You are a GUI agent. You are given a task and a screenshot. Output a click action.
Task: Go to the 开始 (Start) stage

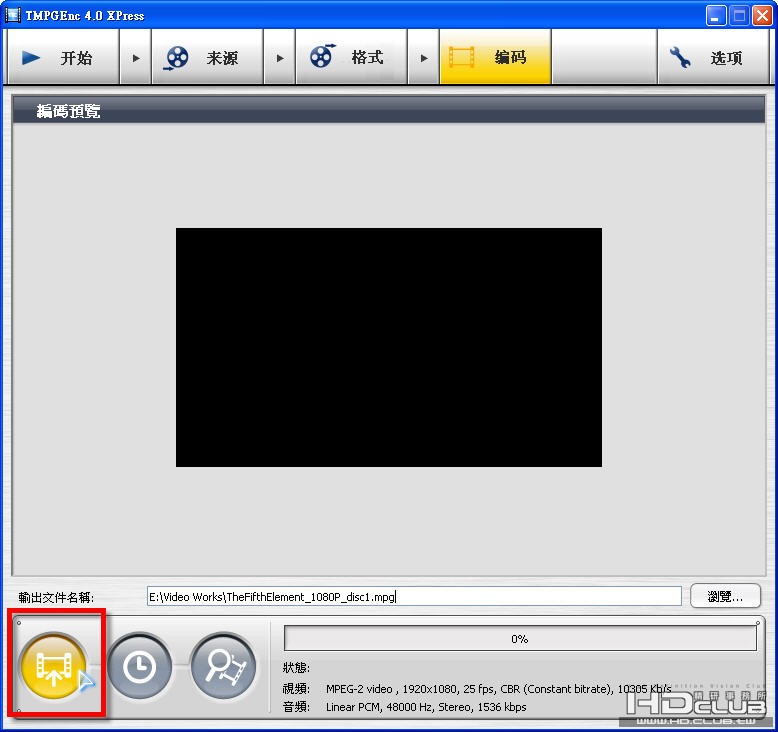point(63,58)
